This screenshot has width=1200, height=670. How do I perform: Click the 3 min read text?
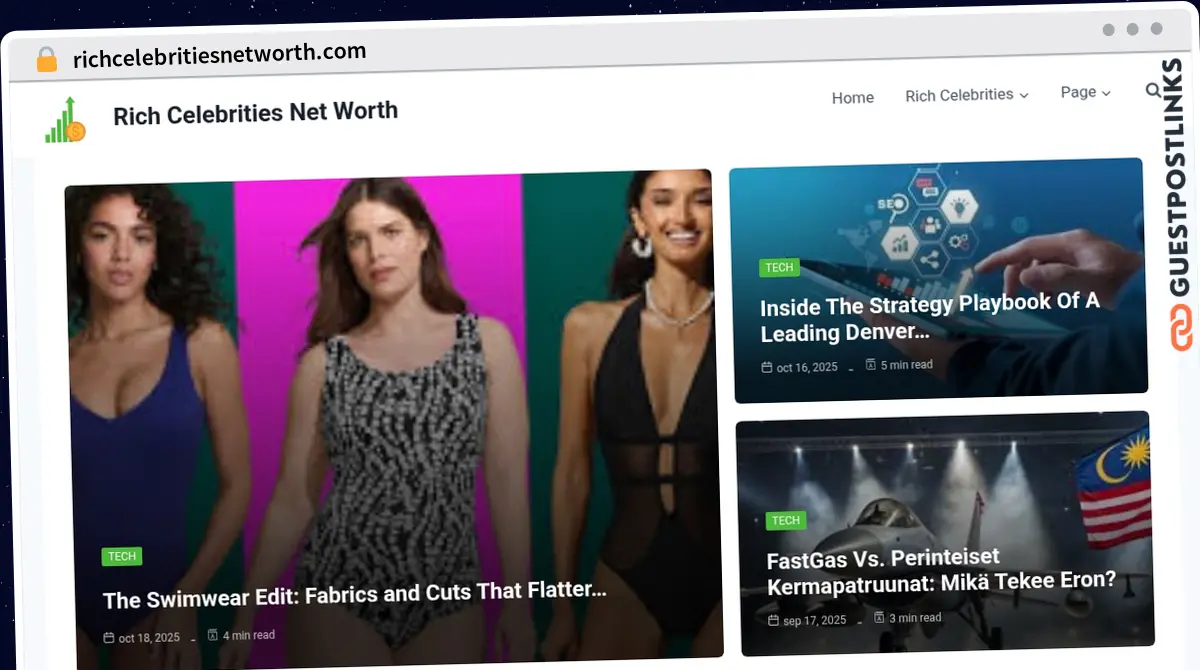(x=915, y=618)
